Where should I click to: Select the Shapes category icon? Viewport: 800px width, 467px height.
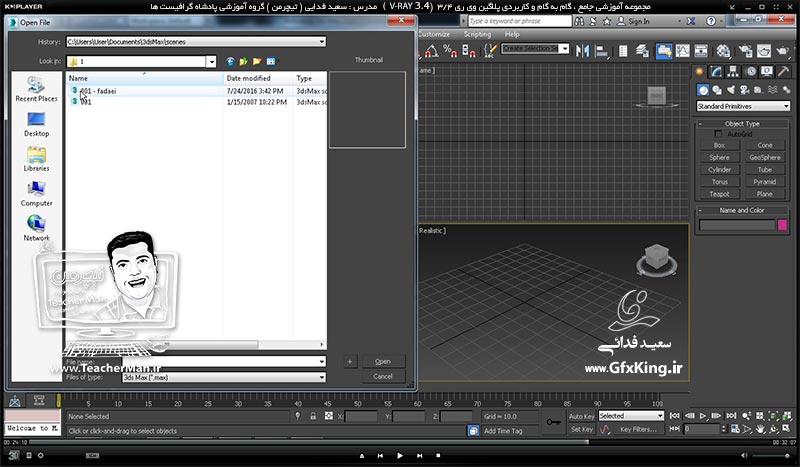pos(717,90)
